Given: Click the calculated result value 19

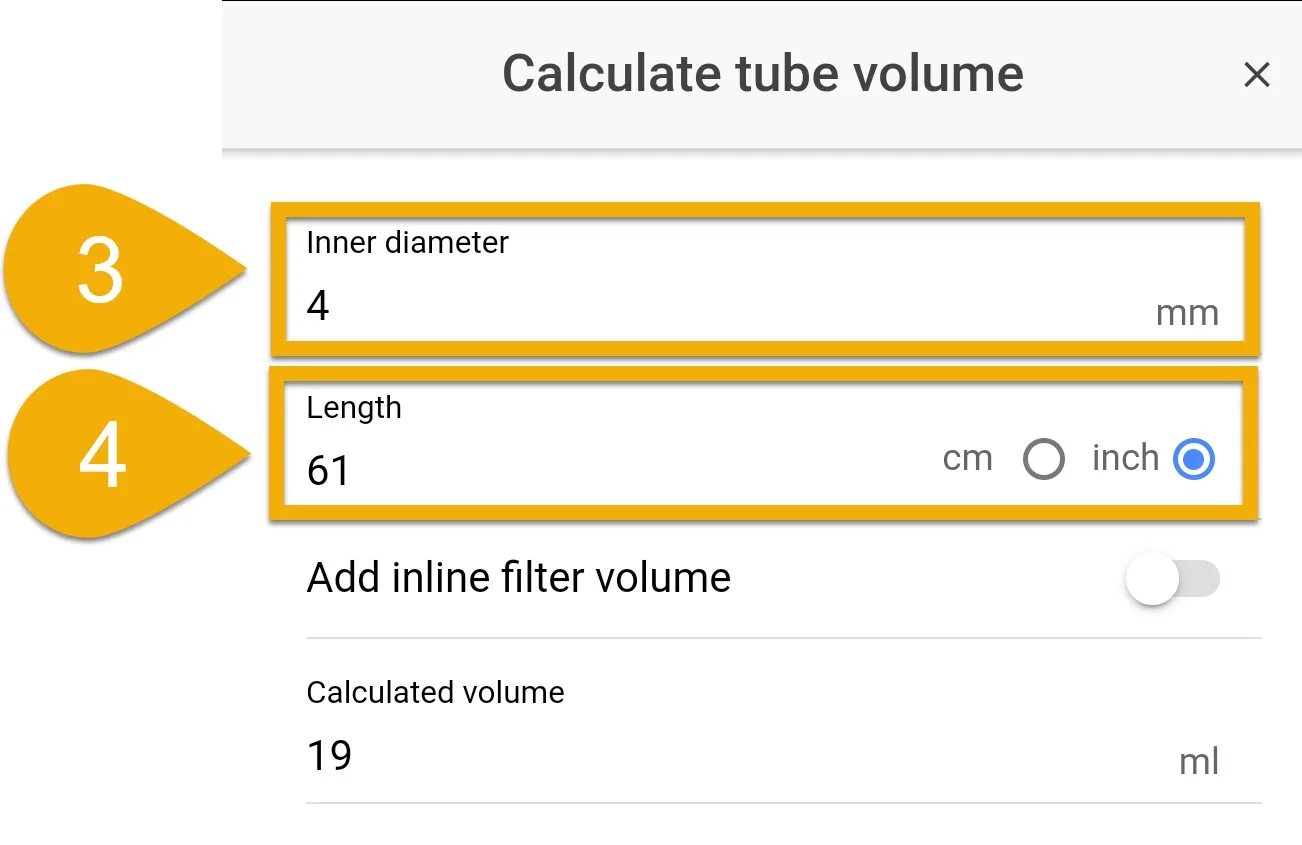Looking at the screenshot, I should point(329,756).
